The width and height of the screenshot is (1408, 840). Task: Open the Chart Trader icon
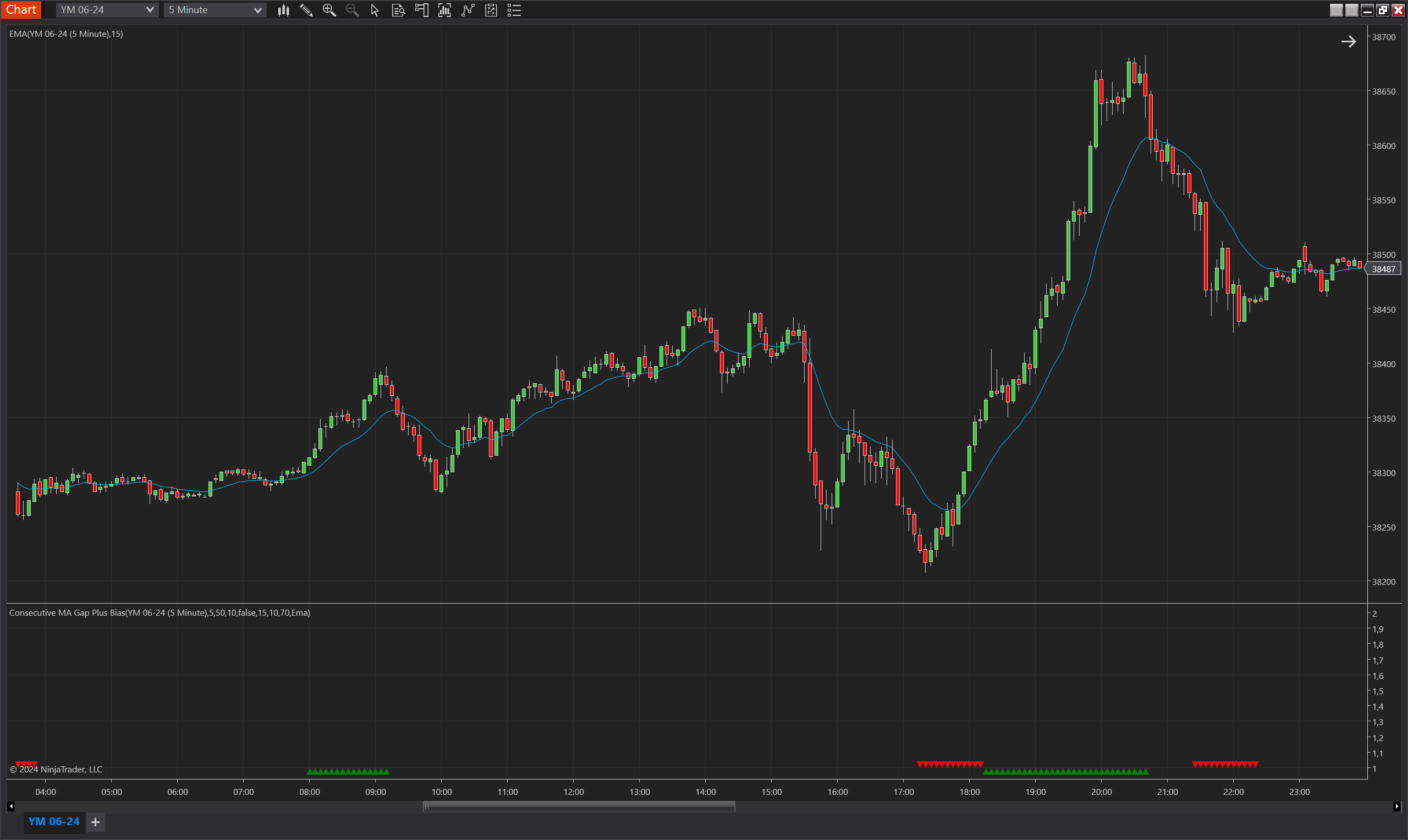pyautogui.click(x=422, y=10)
